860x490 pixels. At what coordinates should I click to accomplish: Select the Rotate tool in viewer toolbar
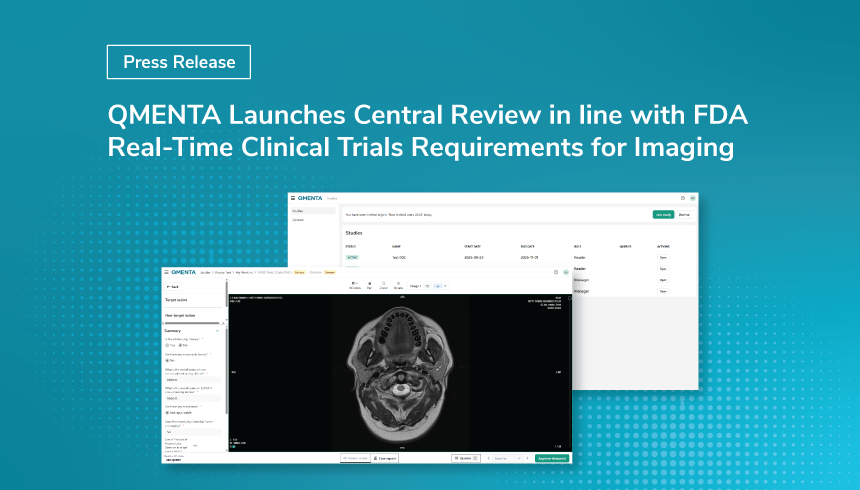pyautogui.click(x=398, y=285)
